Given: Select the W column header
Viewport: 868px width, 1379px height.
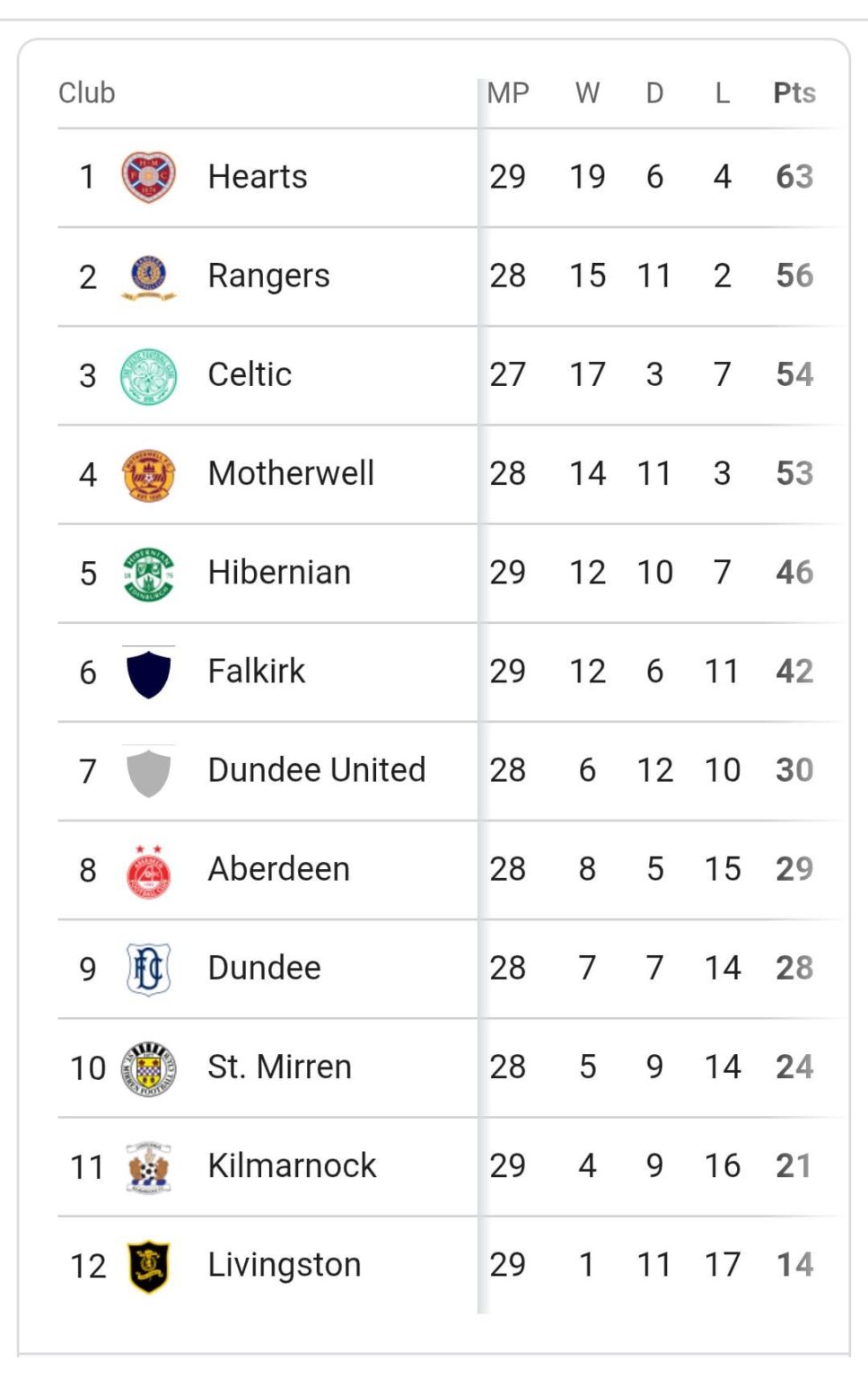Looking at the screenshot, I should pyautogui.click(x=588, y=92).
